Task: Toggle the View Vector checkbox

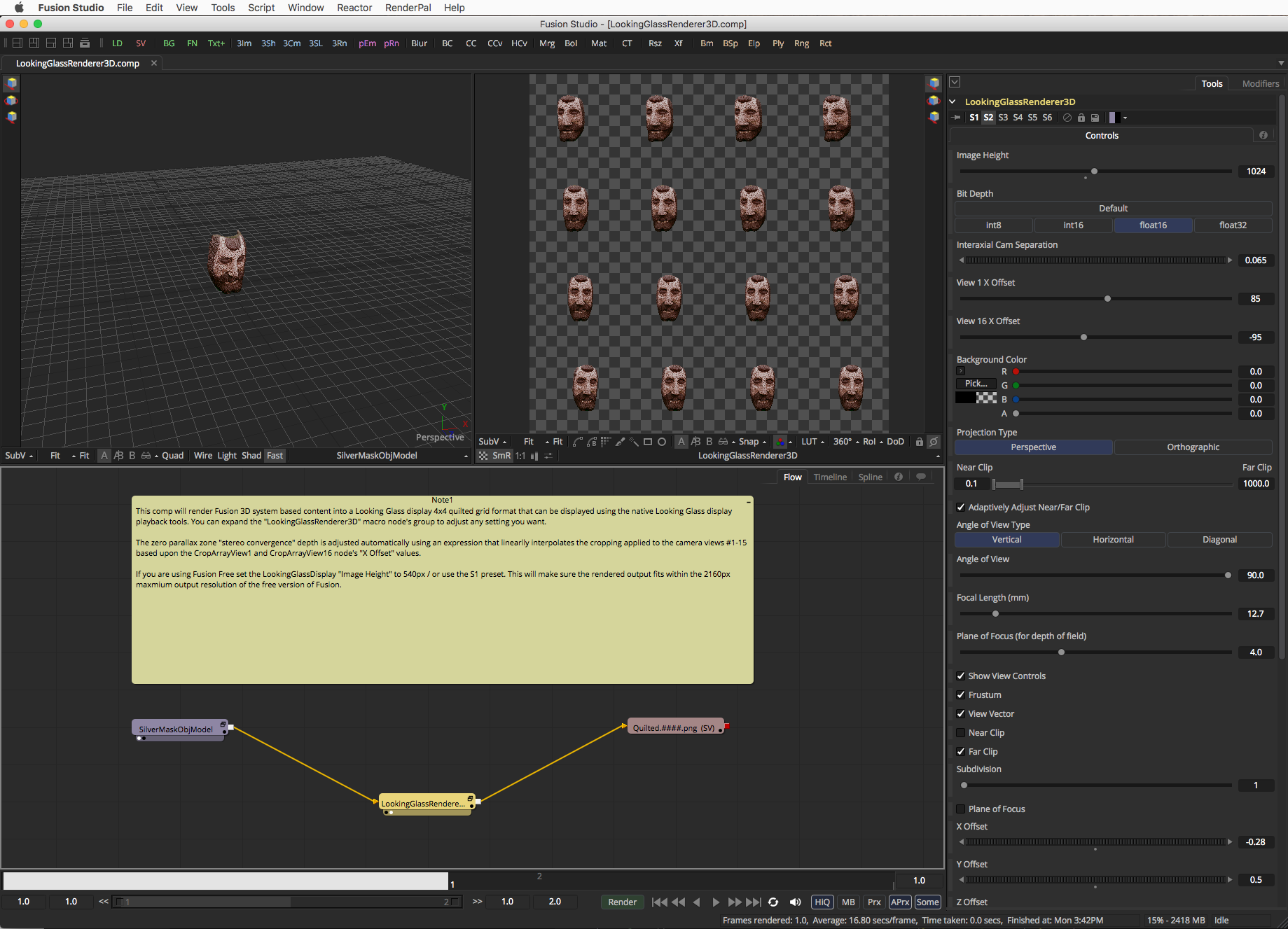Action: click(x=961, y=713)
